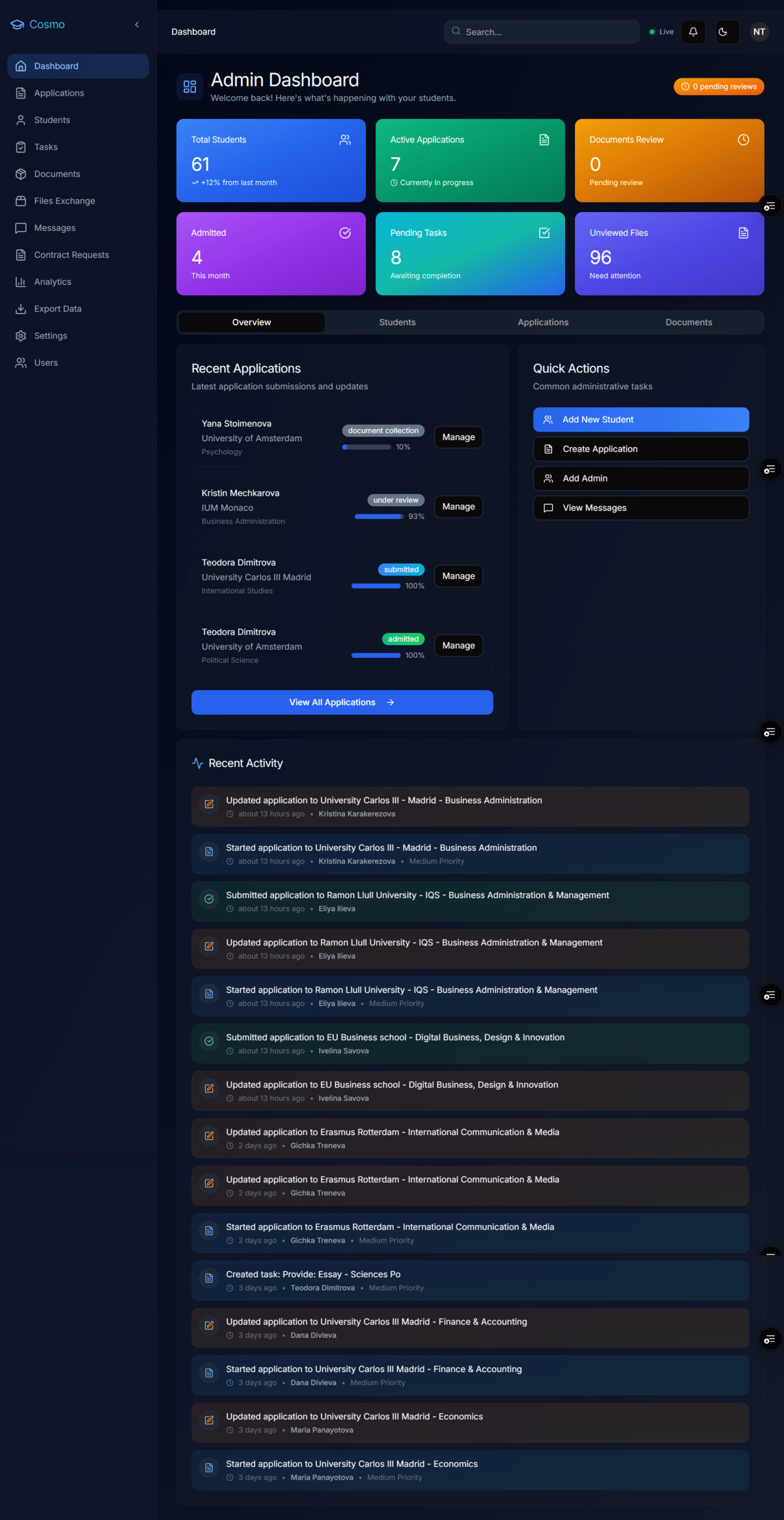The width and height of the screenshot is (784, 1520).
Task: Open Files Exchange in sidebar
Action: click(64, 201)
